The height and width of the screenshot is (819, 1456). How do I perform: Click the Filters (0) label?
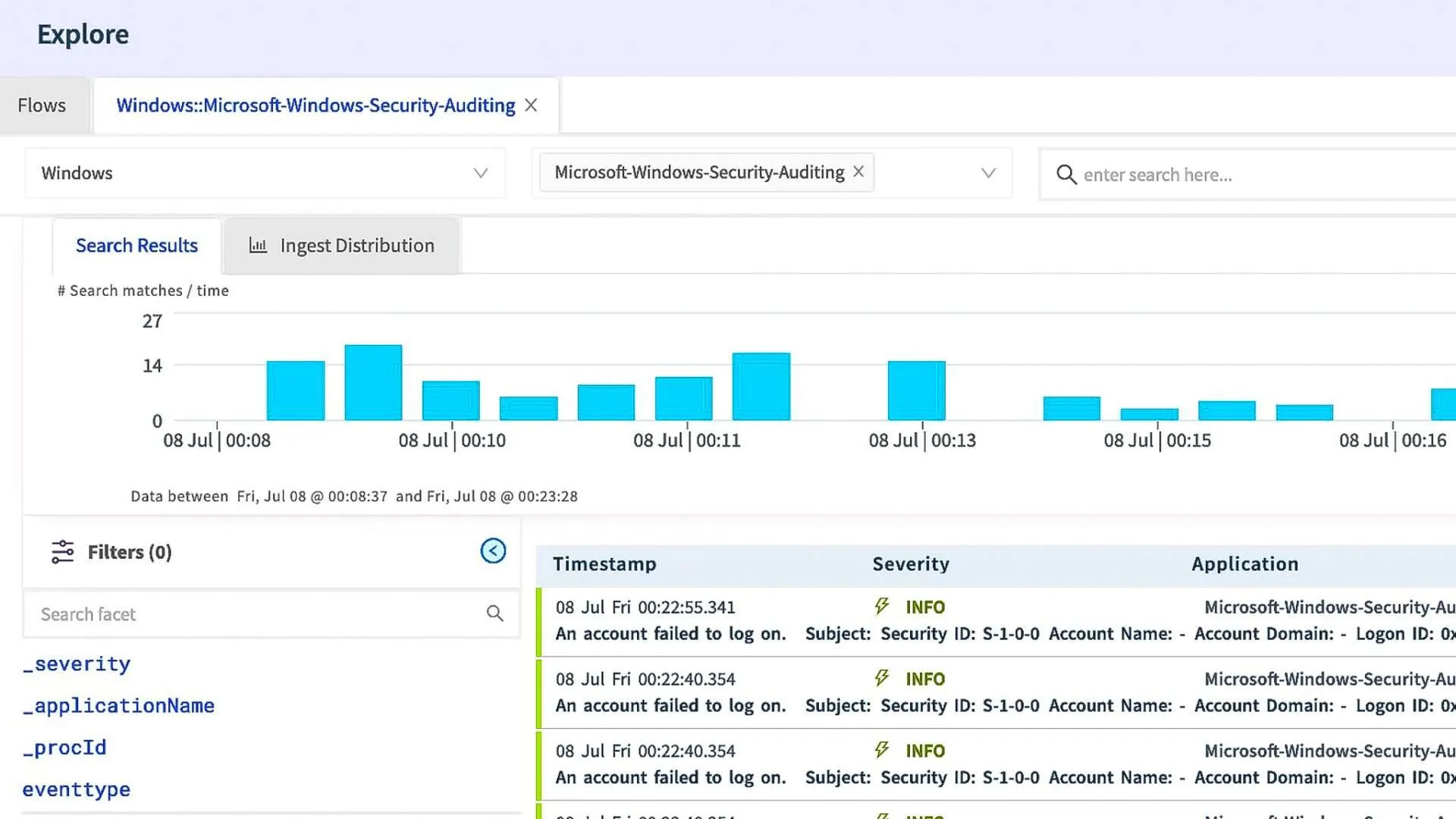pos(130,552)
